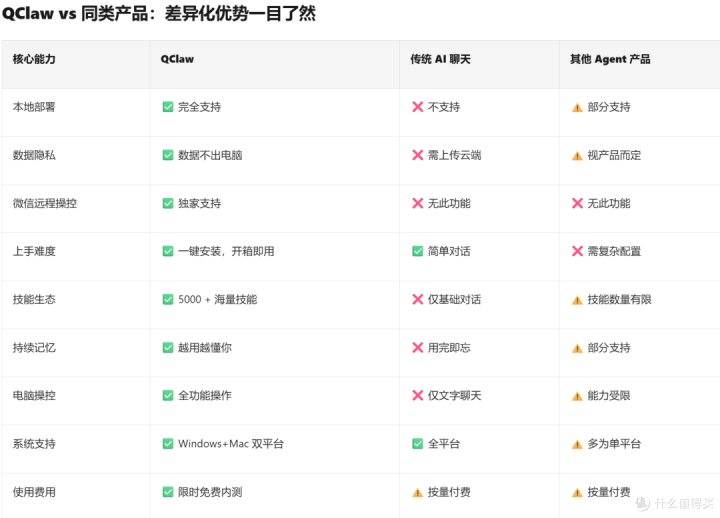720x518 pixels.
Task: Click the warning icon beside 视产品而定
Action: [x=577, y=155]
